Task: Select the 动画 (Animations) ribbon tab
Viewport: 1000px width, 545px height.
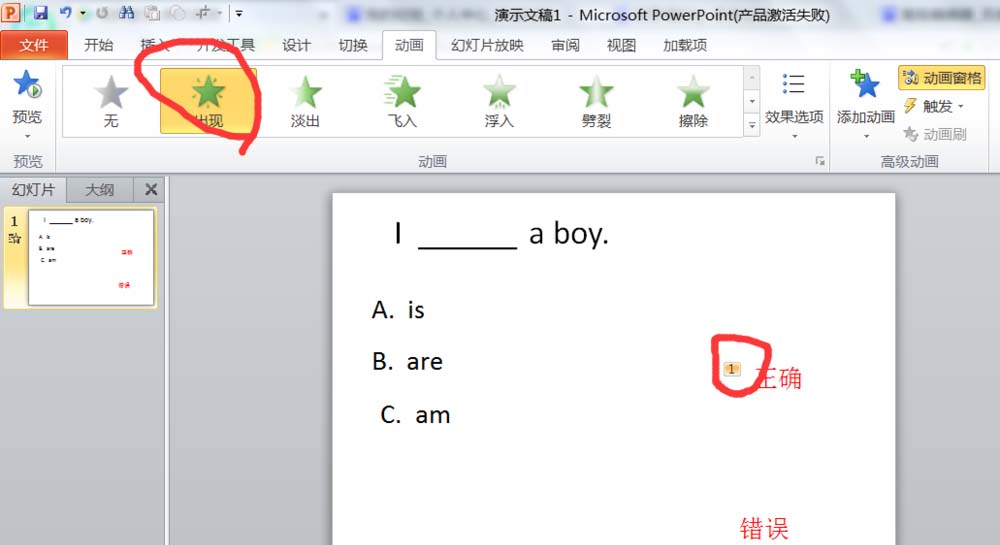Action: click(409, 45)
